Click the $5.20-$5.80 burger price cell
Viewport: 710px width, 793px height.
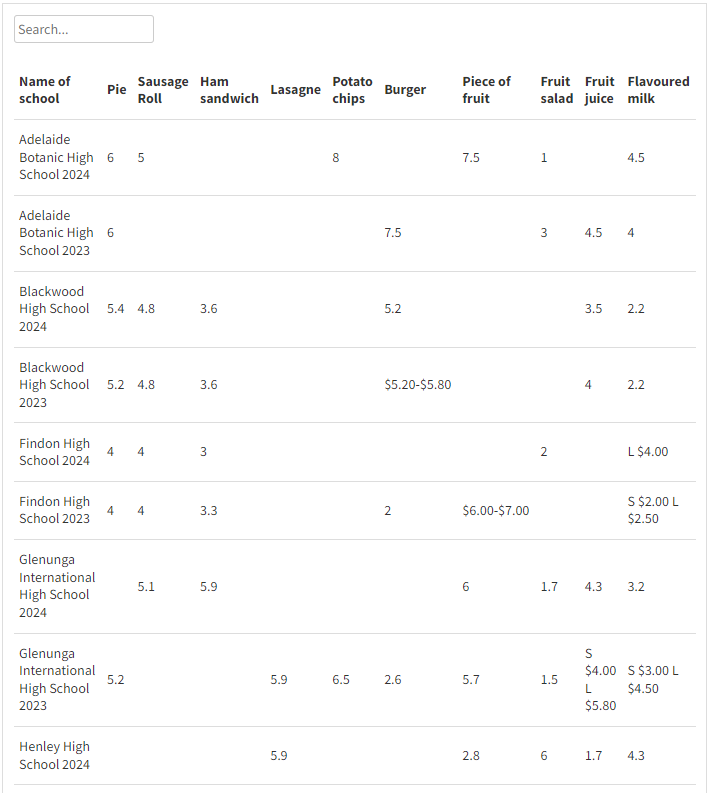[x=417, y=385]
